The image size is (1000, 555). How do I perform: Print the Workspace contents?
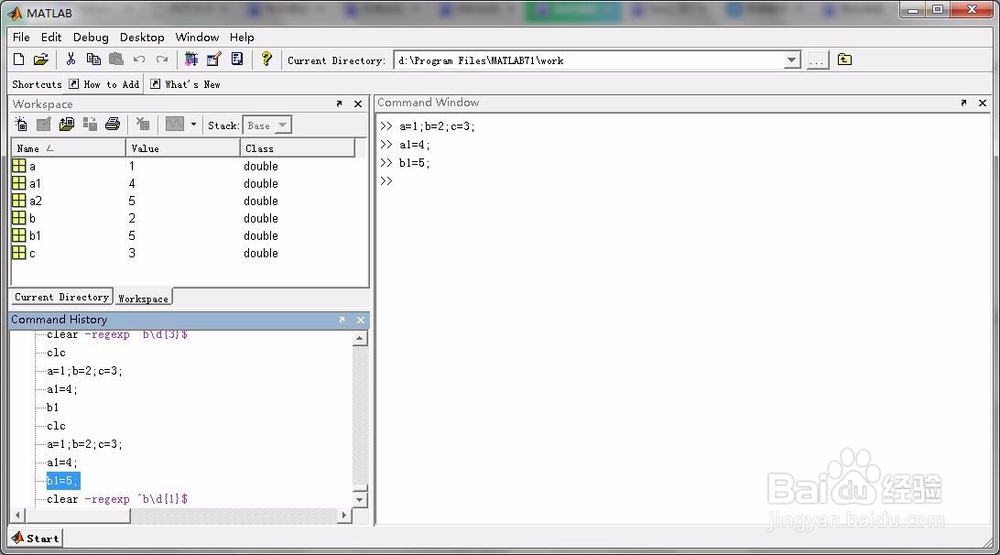(x=113, y=124)
